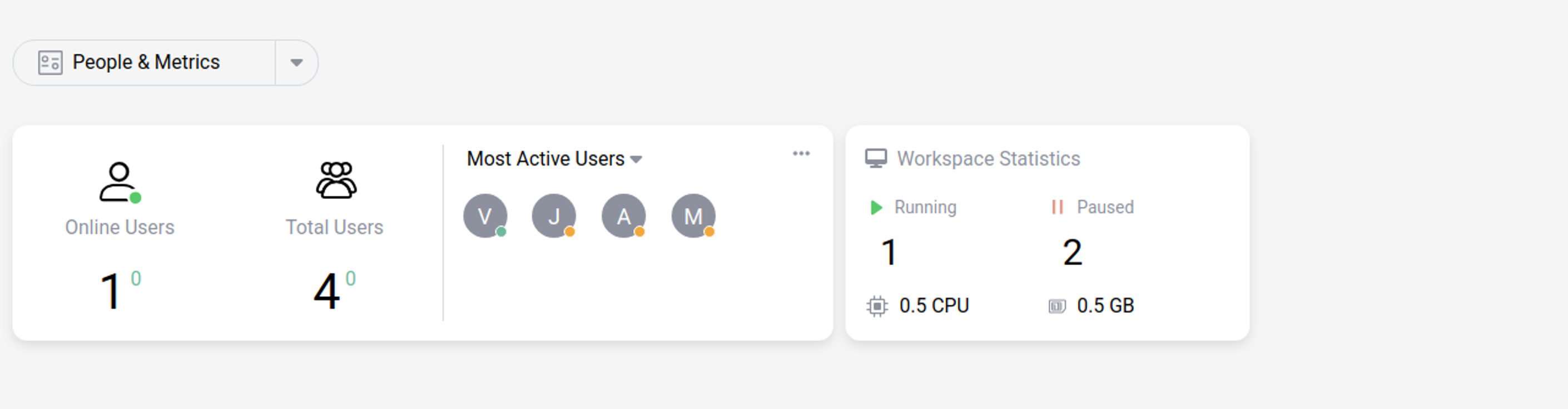Click the Running workspaces count
This screenshot has height=409, width=1568.
[x=889, y=253]
